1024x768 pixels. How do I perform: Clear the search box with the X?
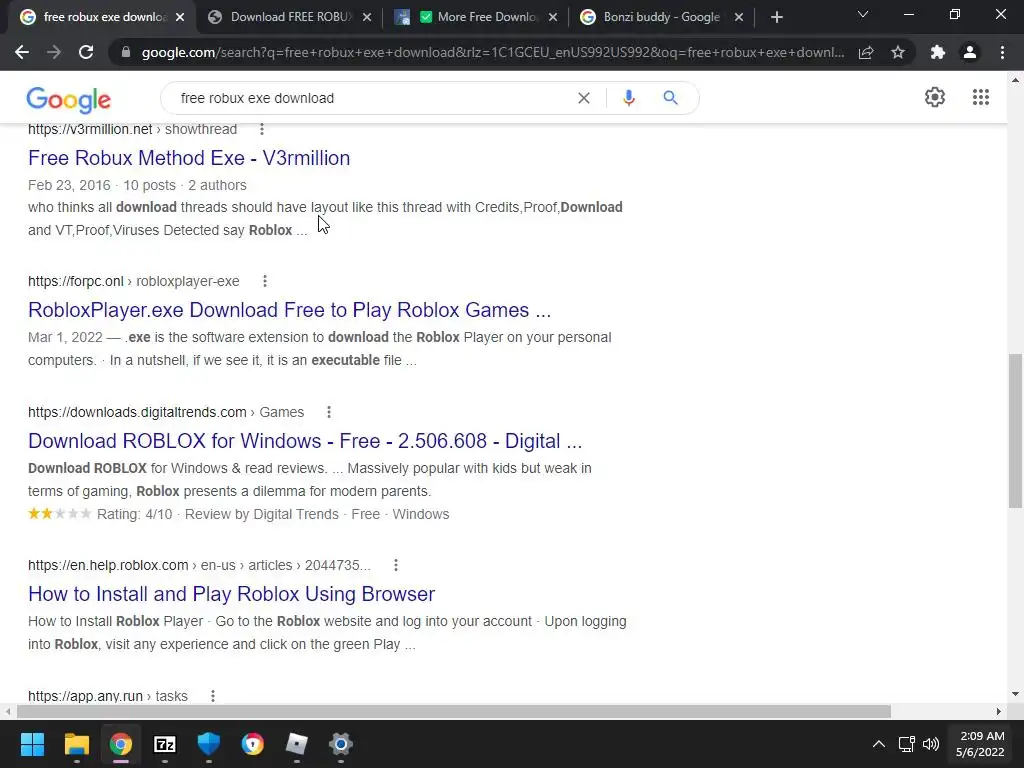click(584, 98)
